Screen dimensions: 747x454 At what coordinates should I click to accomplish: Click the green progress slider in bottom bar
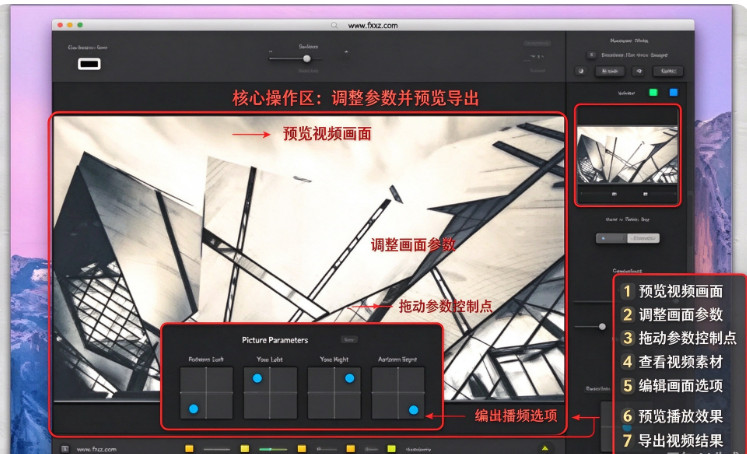[273, 449]
